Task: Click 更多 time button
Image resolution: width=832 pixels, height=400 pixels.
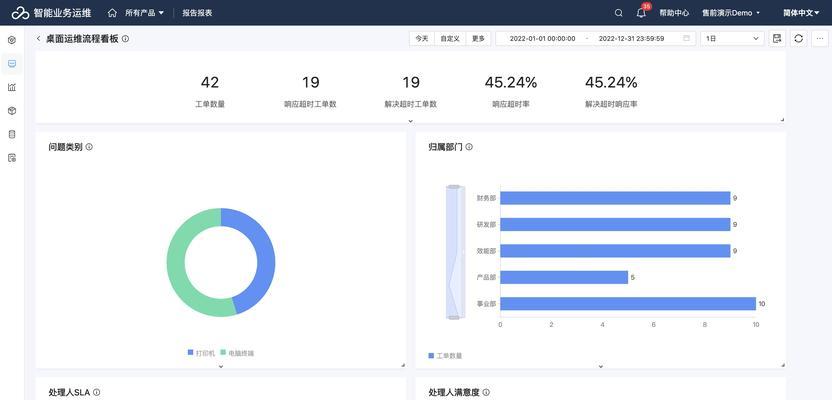Action: (478, 39)
